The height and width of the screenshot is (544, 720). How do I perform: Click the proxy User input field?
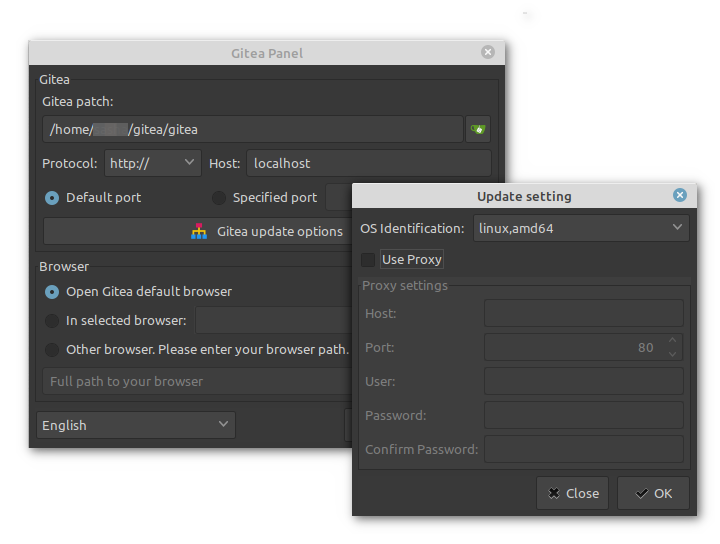pyautogui.click(x=584, y=381)
